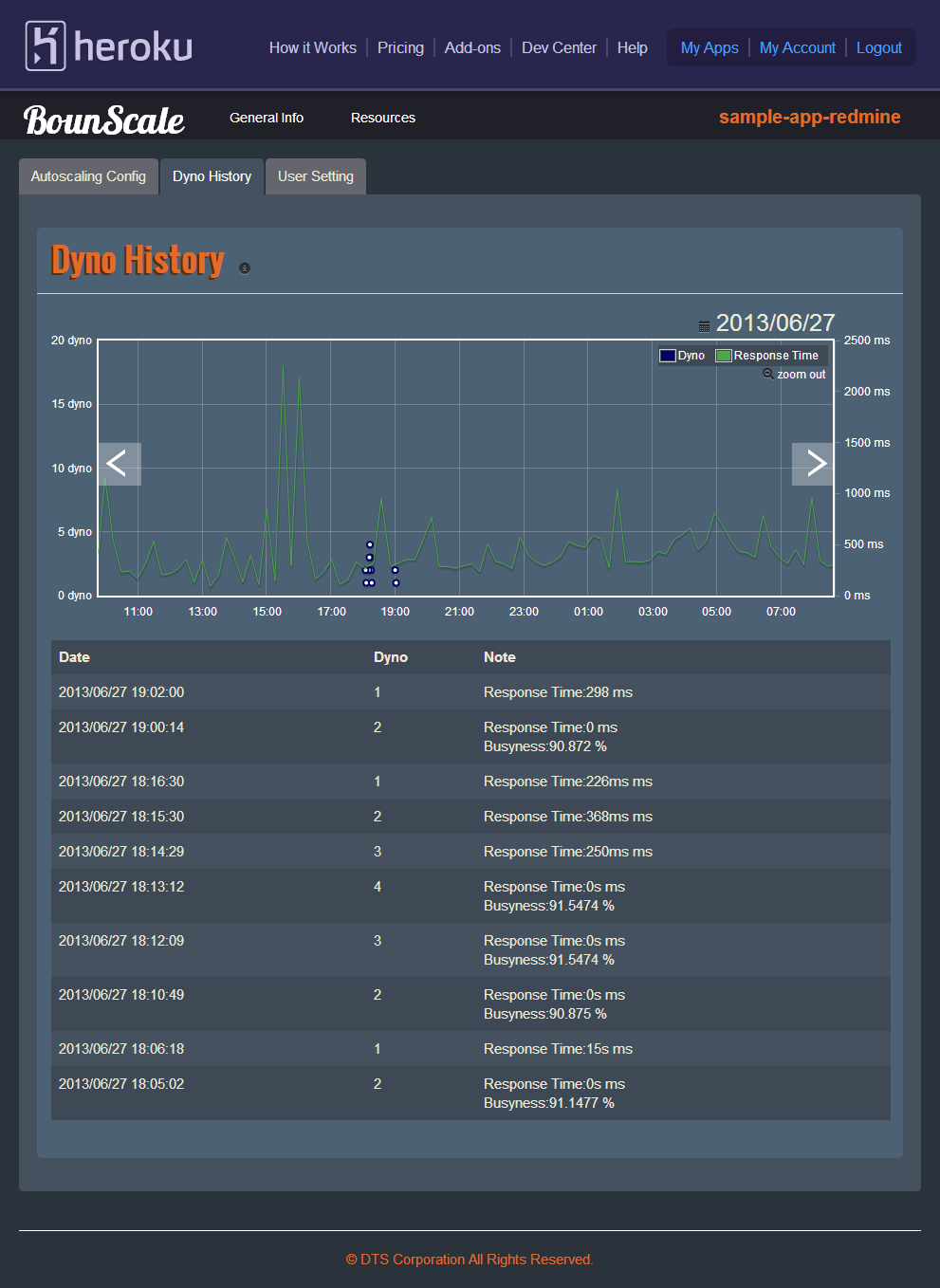Click the zoom out magnifier icon
This screenshot has height=1288, width=940.
coord(768,374)
